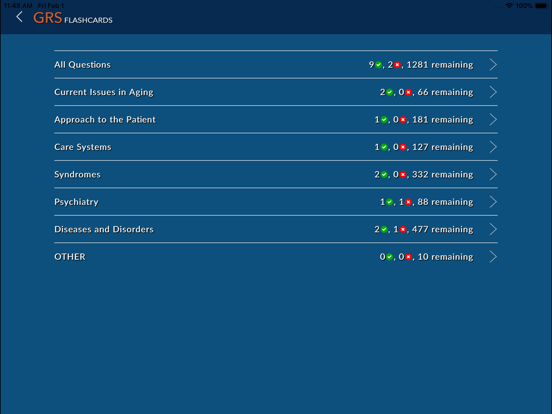The image size is (552, 414).
Task: Open All Questions chevron arrow
Action: (x=493, y=64)
